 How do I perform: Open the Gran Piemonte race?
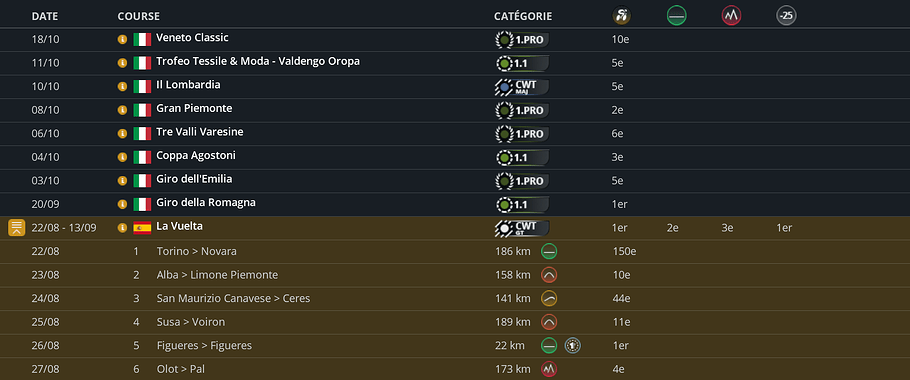tap(194, 108)
